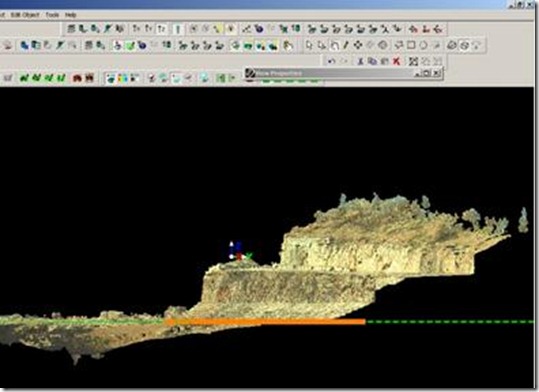
Task: Toggle the select-all corner handles icon
Action: point(413,61)
